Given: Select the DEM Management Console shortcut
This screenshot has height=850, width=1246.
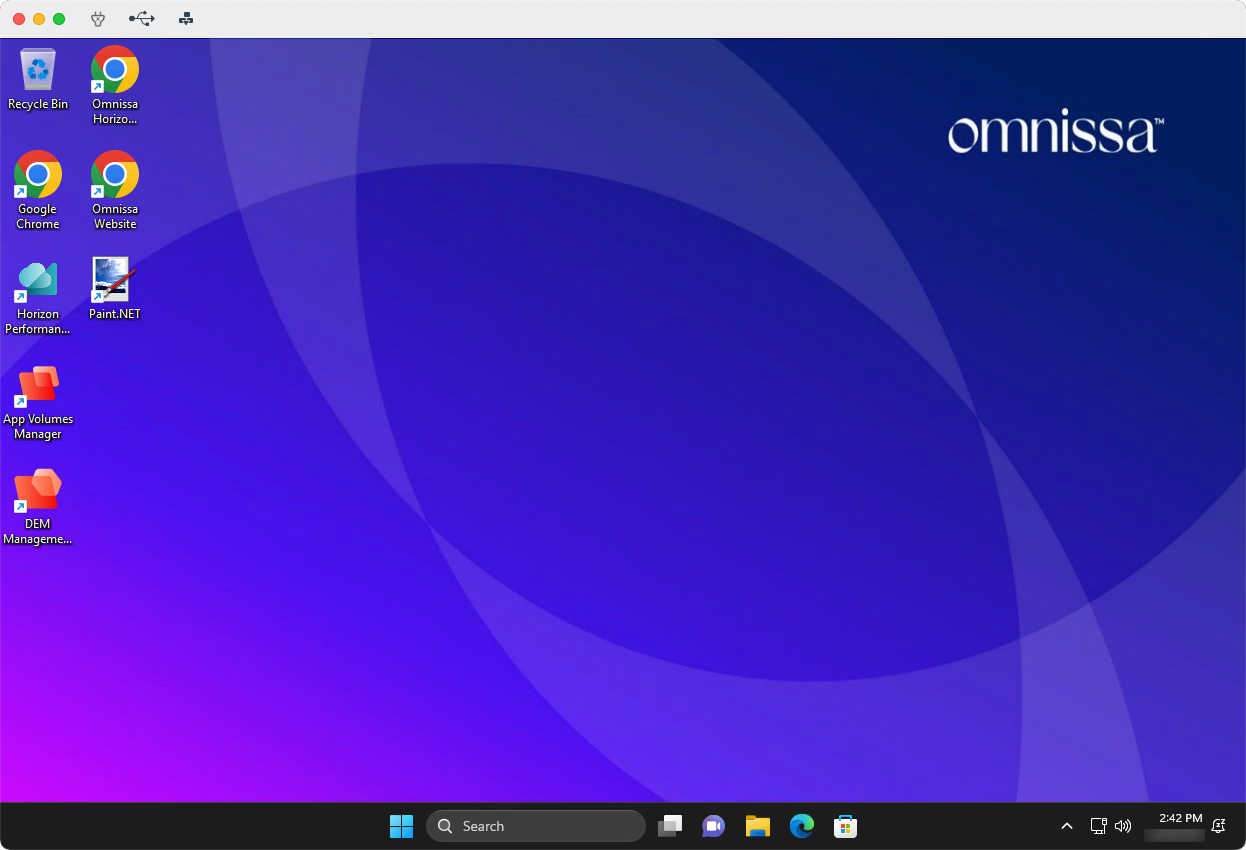Looking at the screenshot, I should tap(38, 498).
